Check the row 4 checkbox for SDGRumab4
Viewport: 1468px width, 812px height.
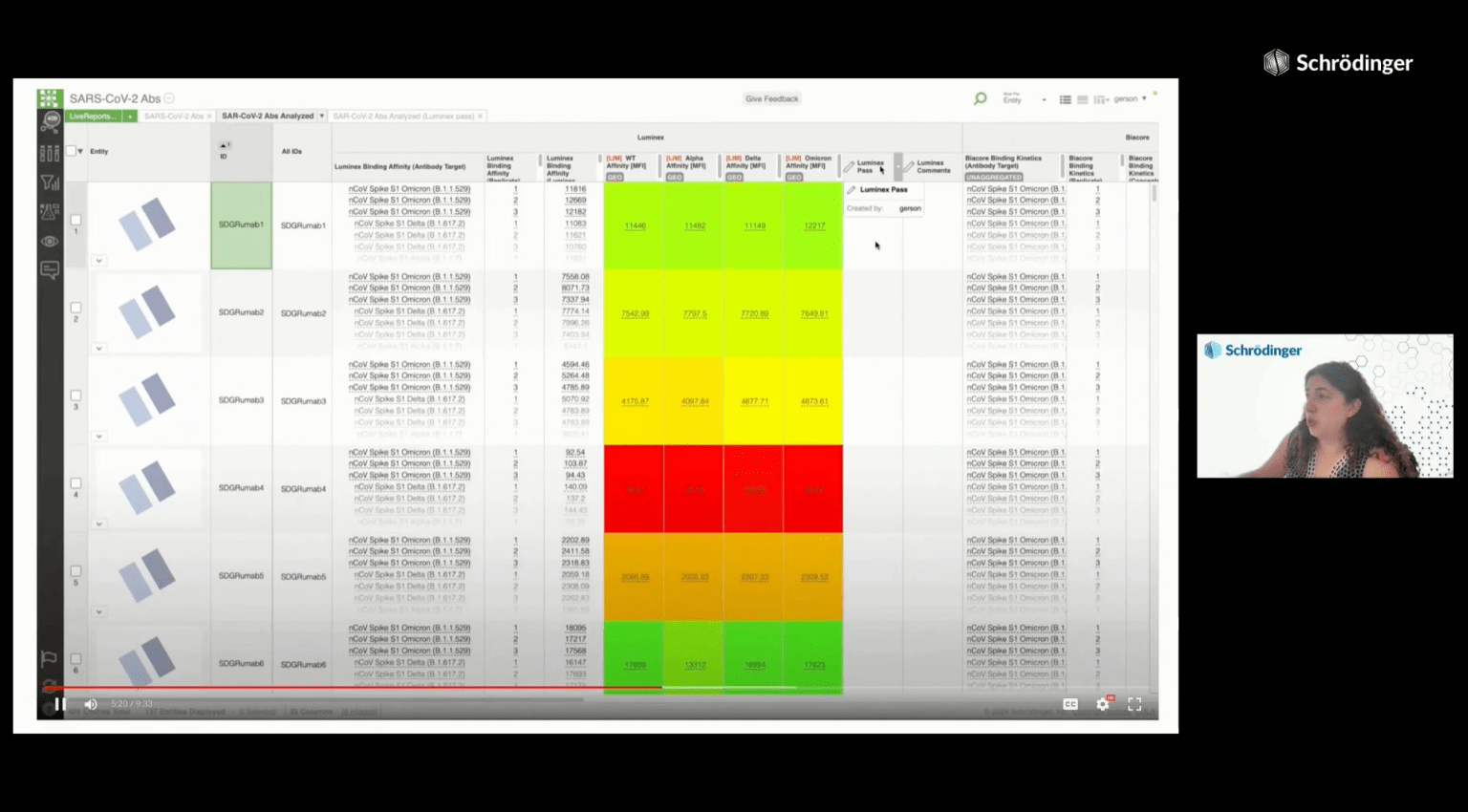(76, 483)
